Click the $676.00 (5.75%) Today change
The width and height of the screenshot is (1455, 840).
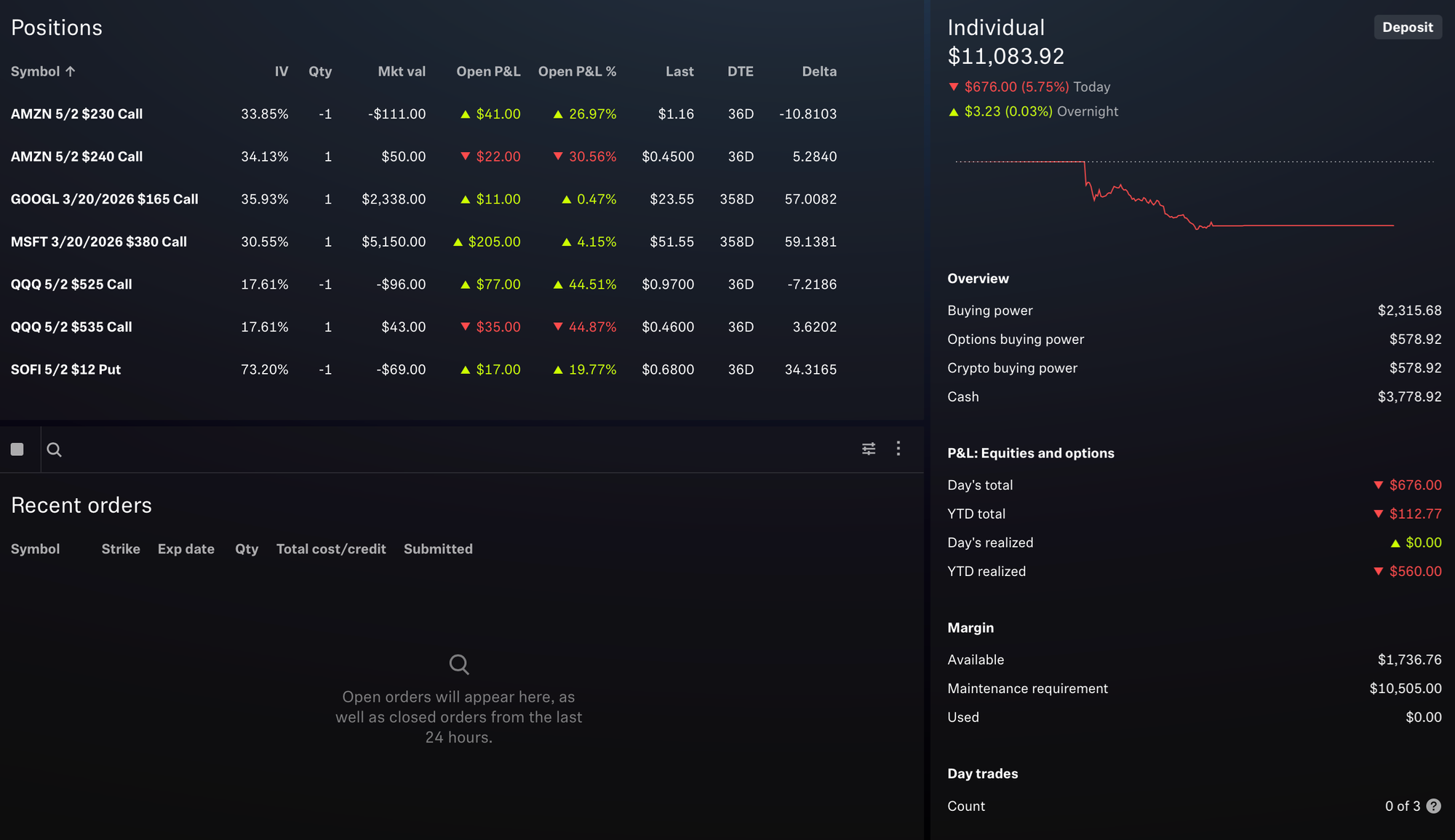[x=1029, y=87]
